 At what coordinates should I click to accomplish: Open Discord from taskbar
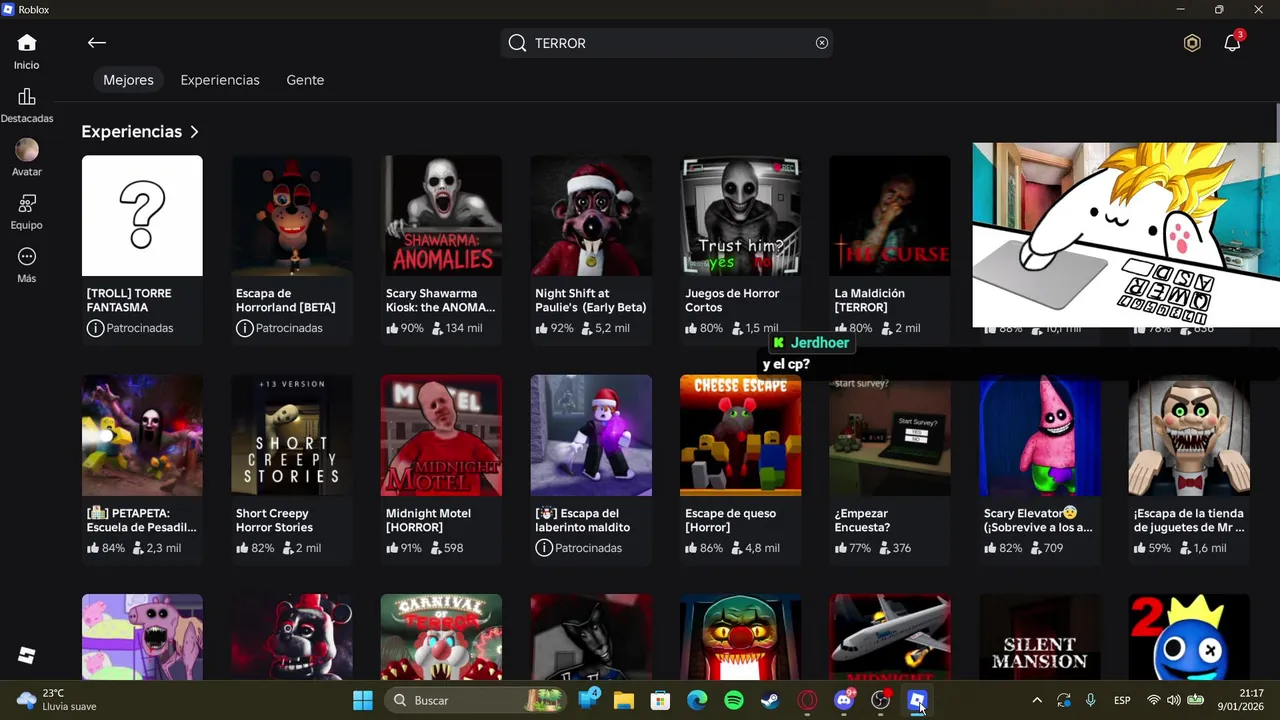coord(844,700)
